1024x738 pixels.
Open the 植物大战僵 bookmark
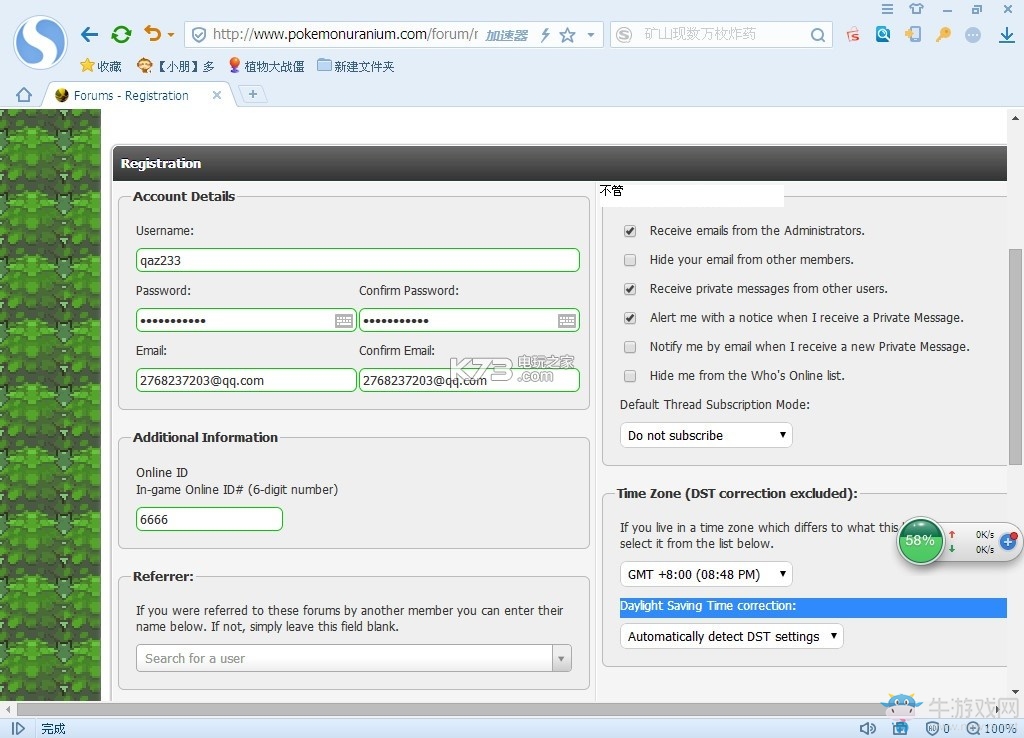click(266, 66)
